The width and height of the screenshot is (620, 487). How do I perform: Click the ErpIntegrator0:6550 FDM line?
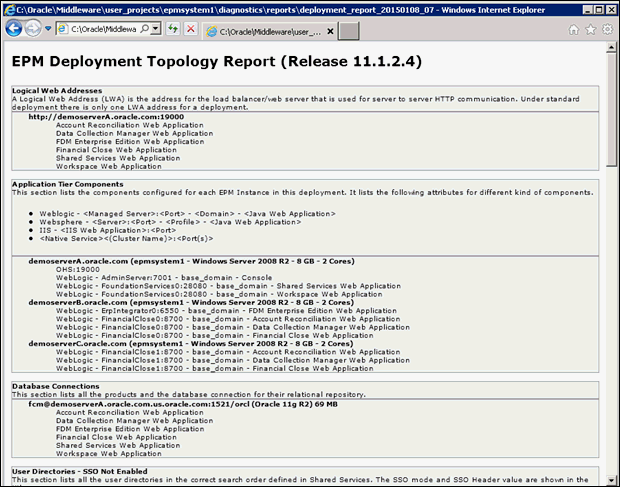[x=226, y=311]
